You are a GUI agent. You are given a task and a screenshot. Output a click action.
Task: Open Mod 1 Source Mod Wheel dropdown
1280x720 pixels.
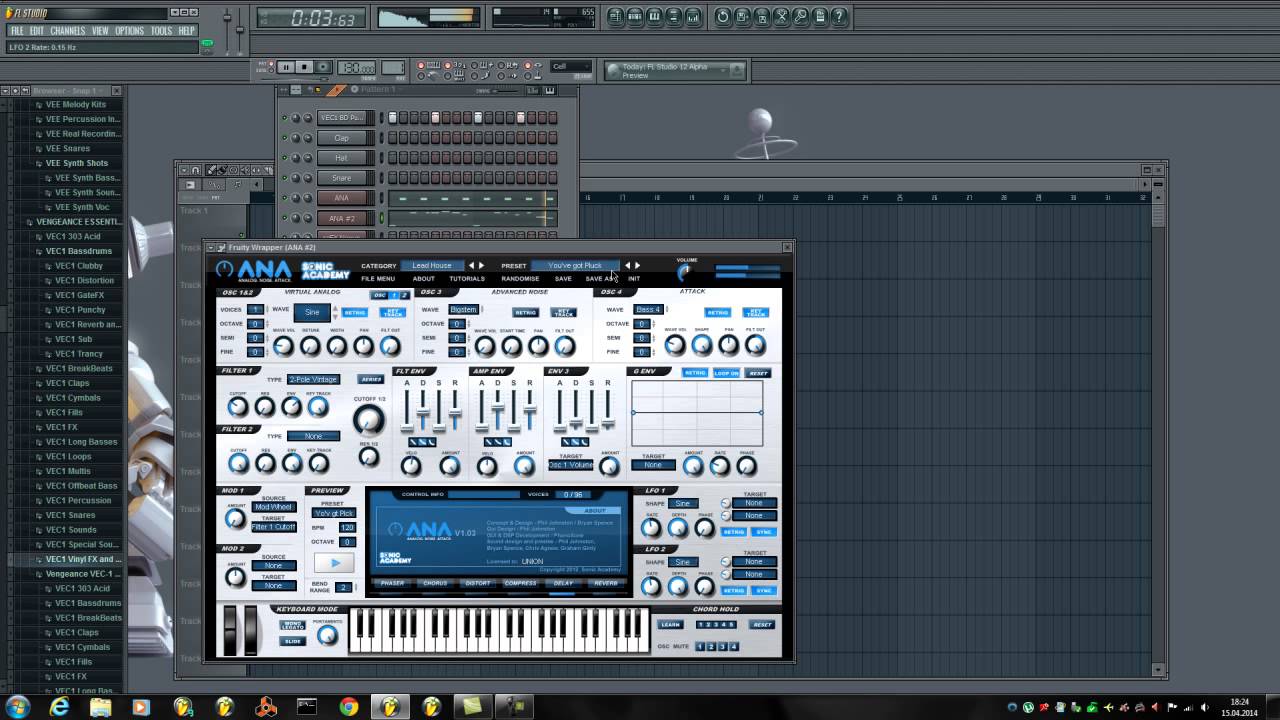273,507
